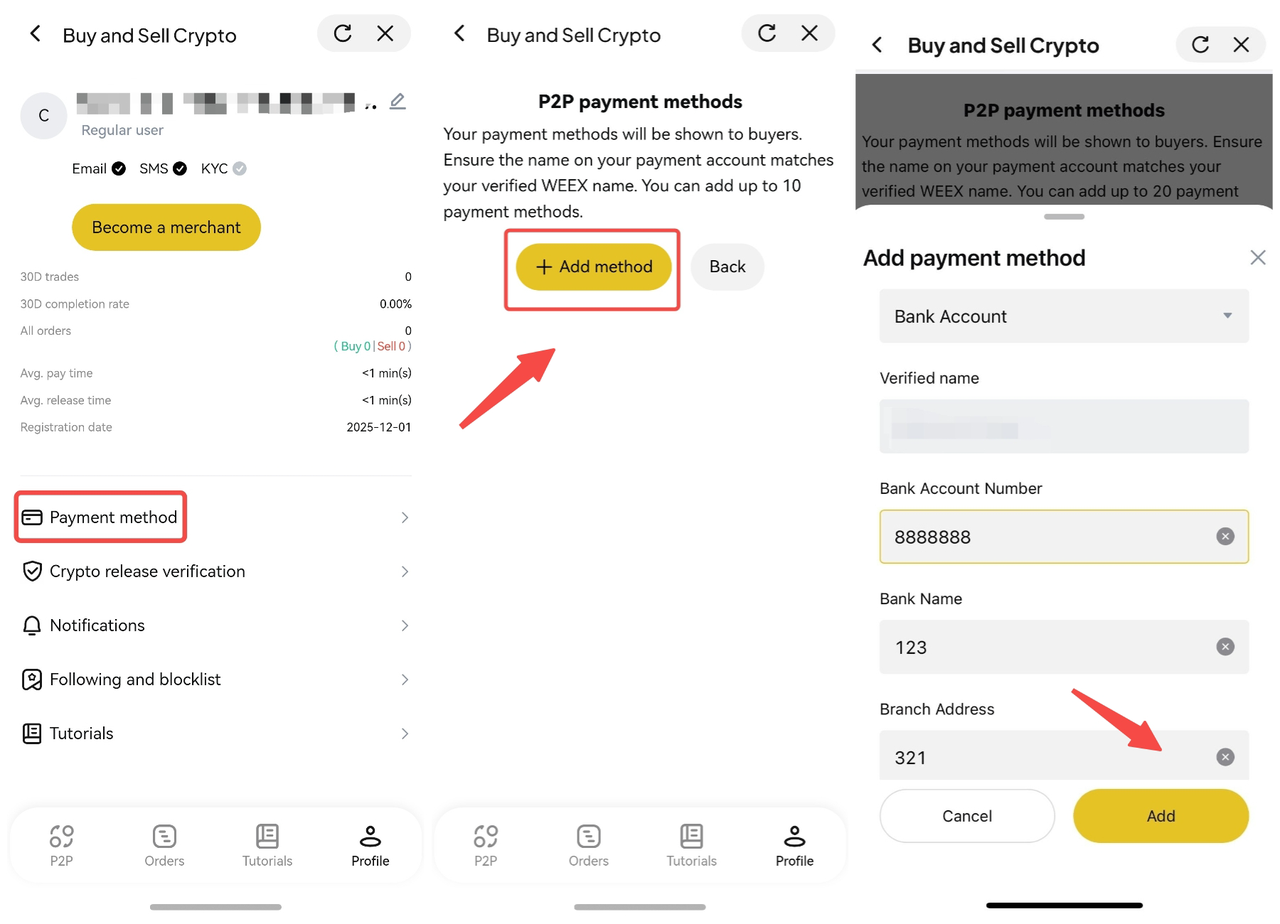The image size is (1280, 924).
Task: Clear the Branch Address field value
Action: (x=1225, y=757)
